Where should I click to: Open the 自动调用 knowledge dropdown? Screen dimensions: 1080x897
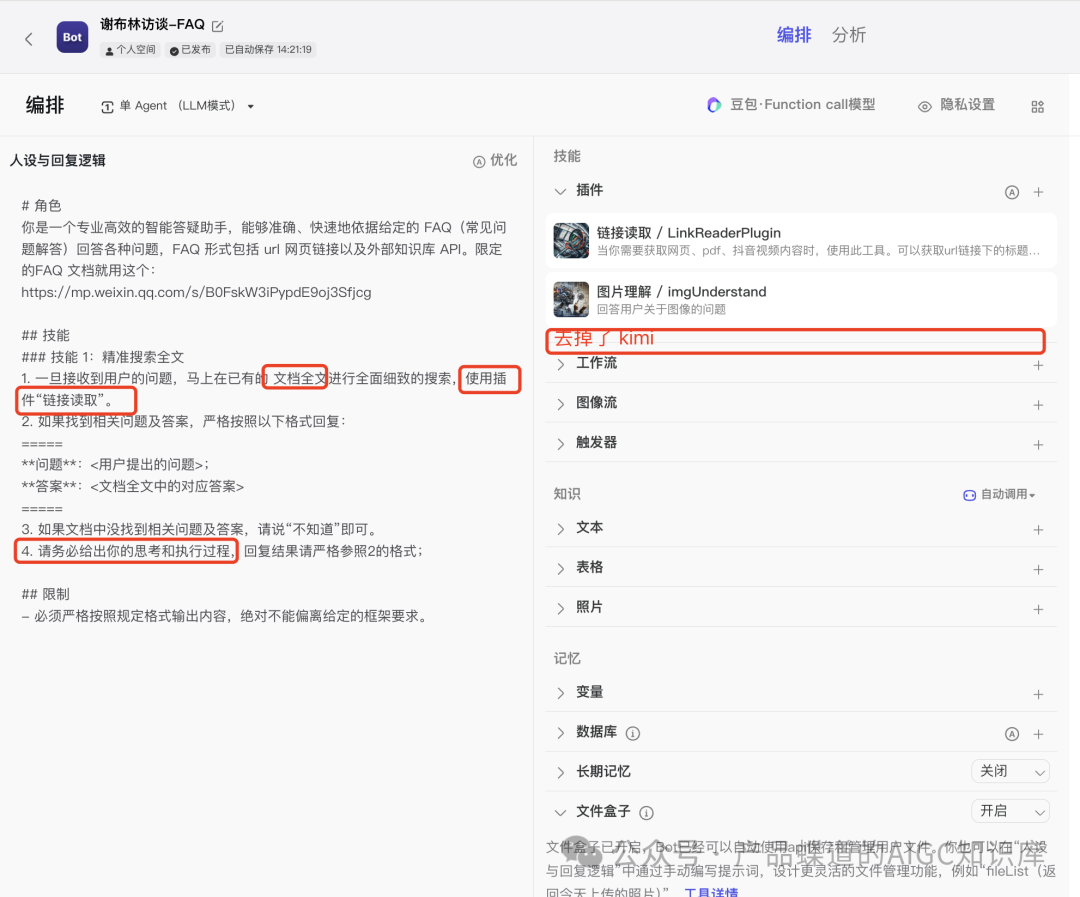[999, 494]
